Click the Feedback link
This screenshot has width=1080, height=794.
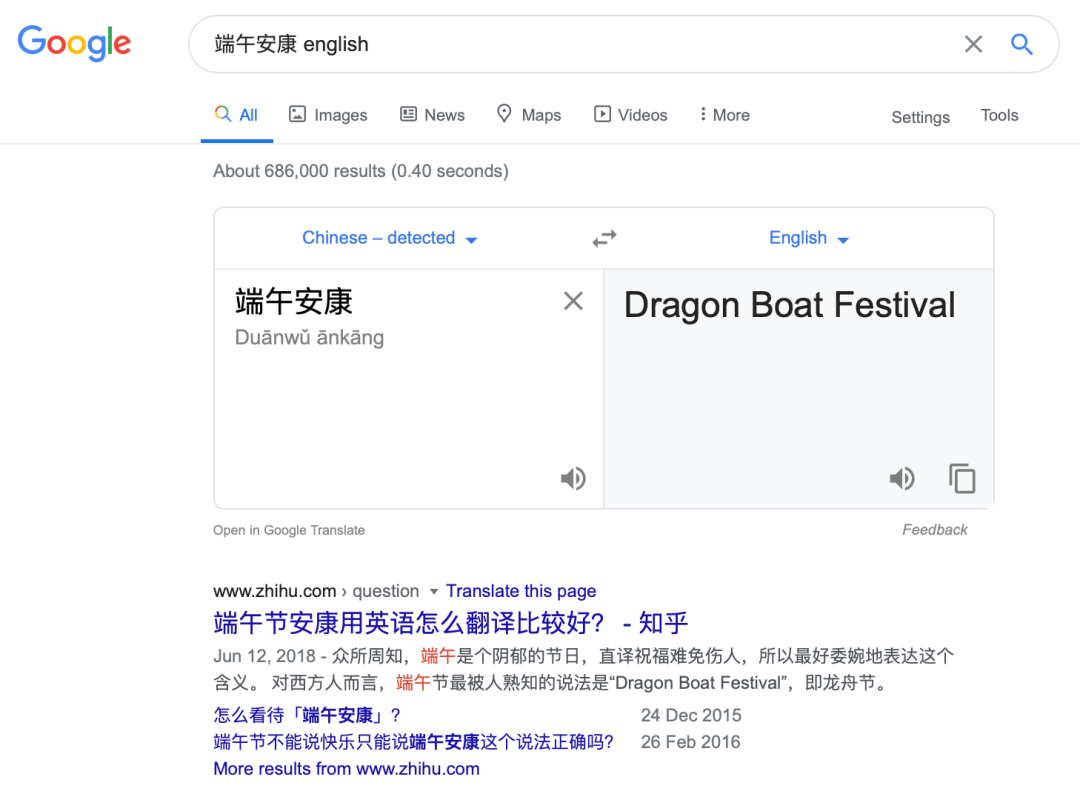point(935,530)
